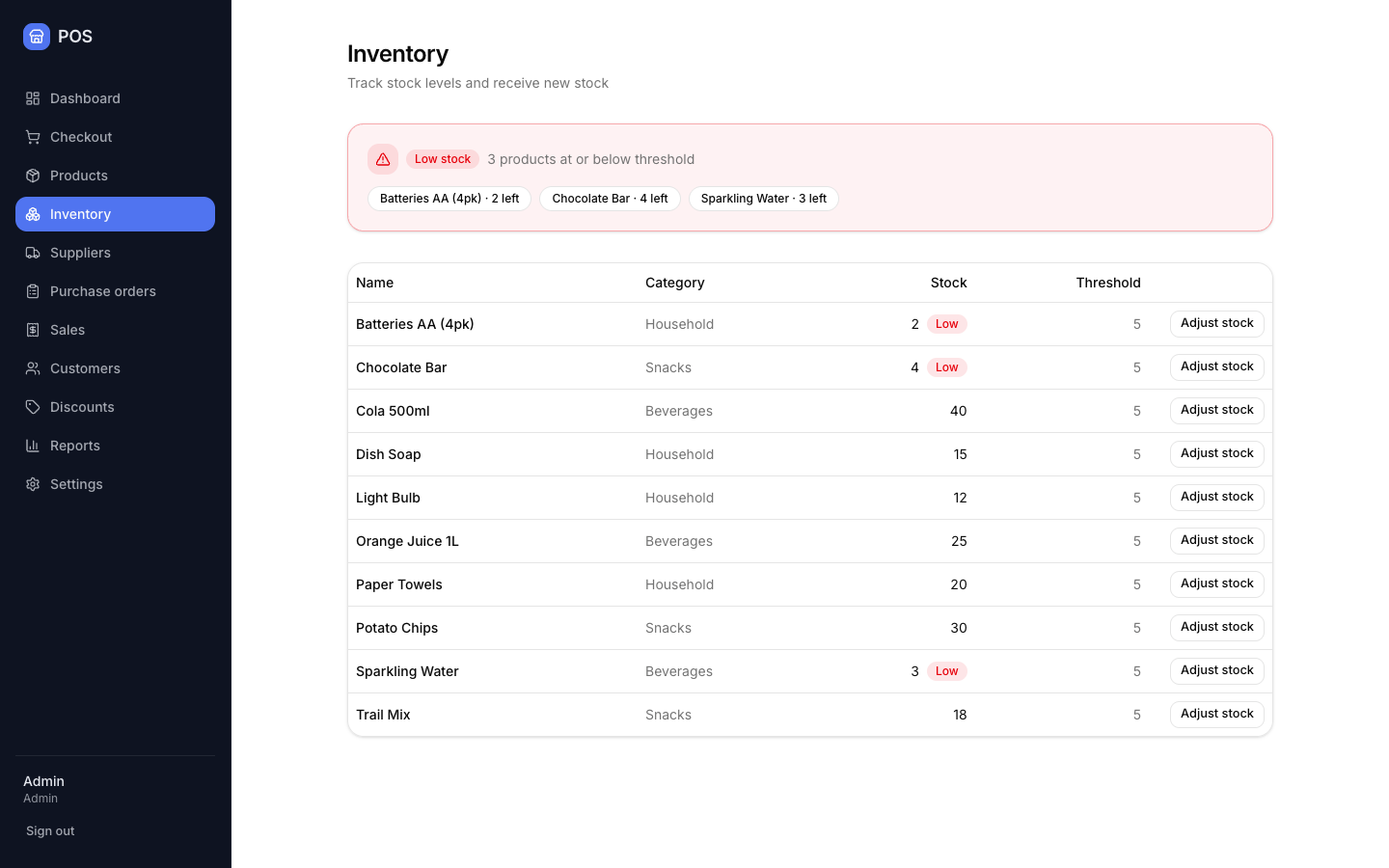Adjust stock for Potato Chips

tap(1217, 628)
